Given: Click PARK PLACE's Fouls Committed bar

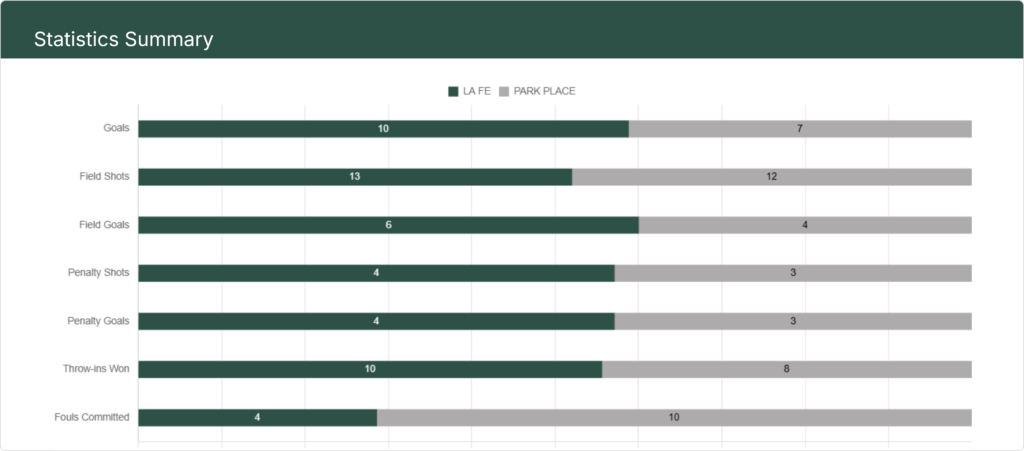Looking at the screenshot, I should point(674,417).
